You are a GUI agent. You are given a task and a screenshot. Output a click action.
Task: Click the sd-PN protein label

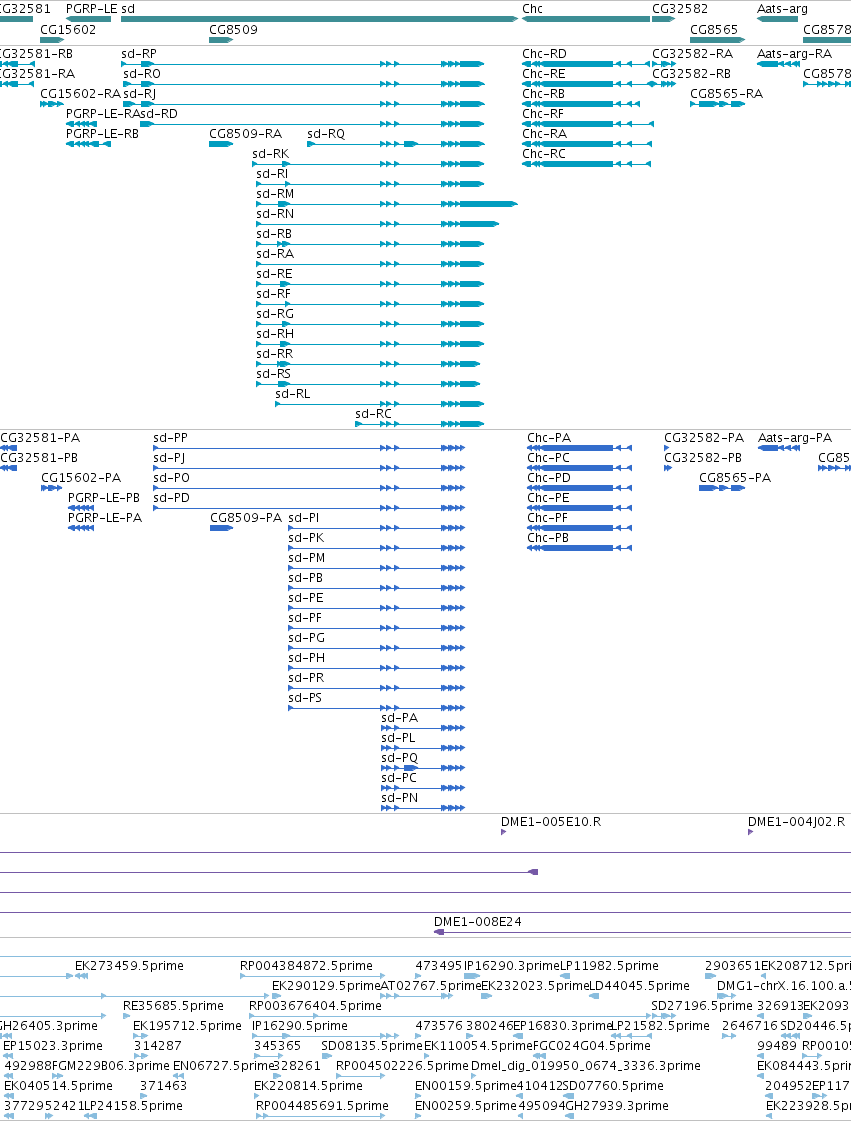pyautogui.click(x=400, y=798)
